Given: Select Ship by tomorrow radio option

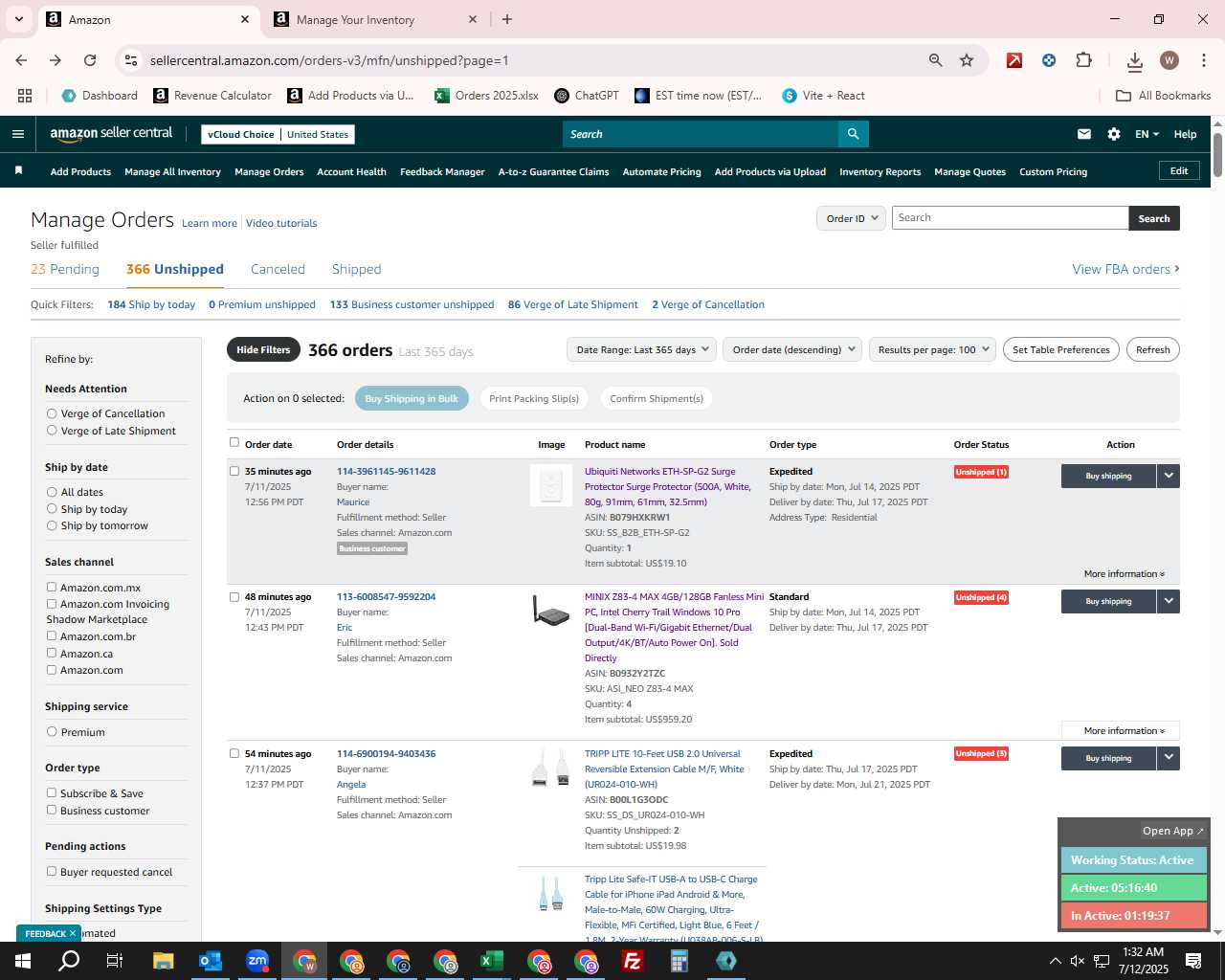Looking at the screenshot, I should pos(52,525).
